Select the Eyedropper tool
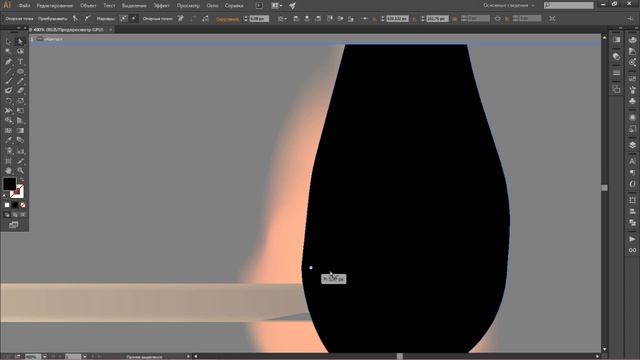 pos(9,140)
